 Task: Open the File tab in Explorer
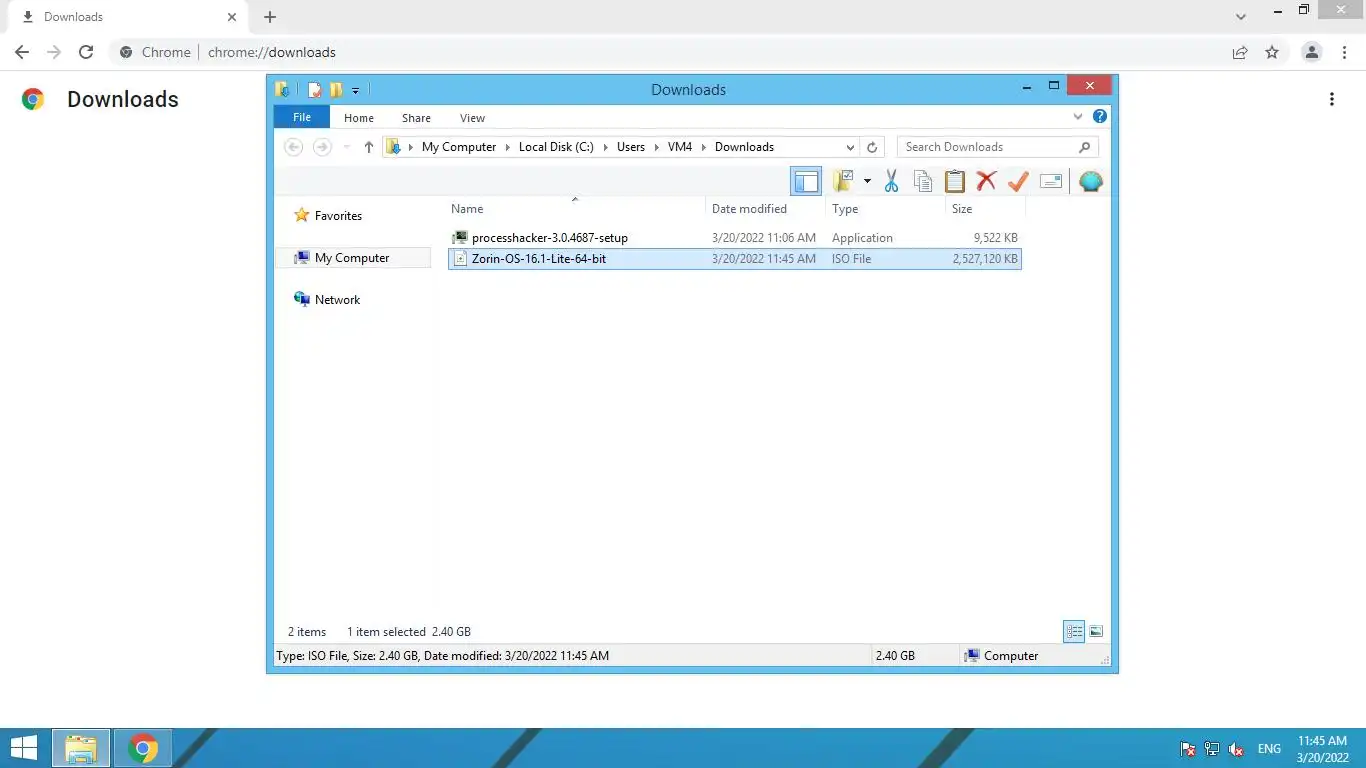click(302, 117)
